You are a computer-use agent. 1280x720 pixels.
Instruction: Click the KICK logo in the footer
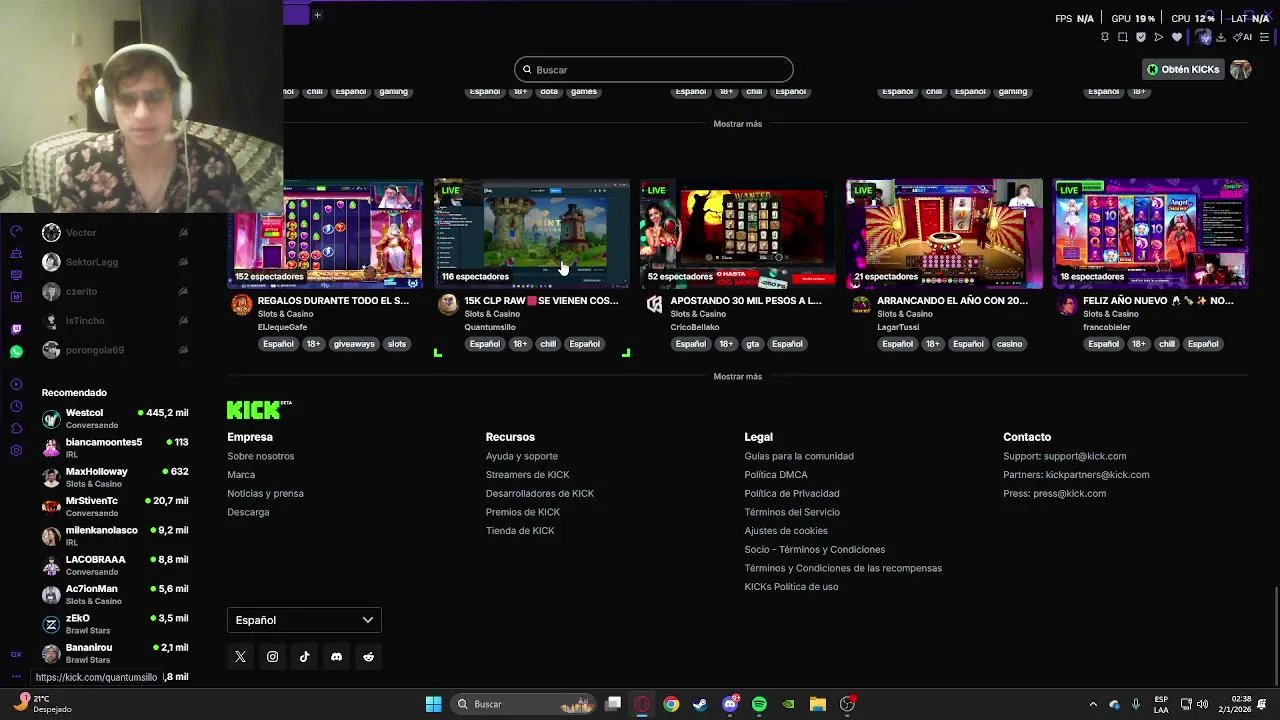[259, 409]
